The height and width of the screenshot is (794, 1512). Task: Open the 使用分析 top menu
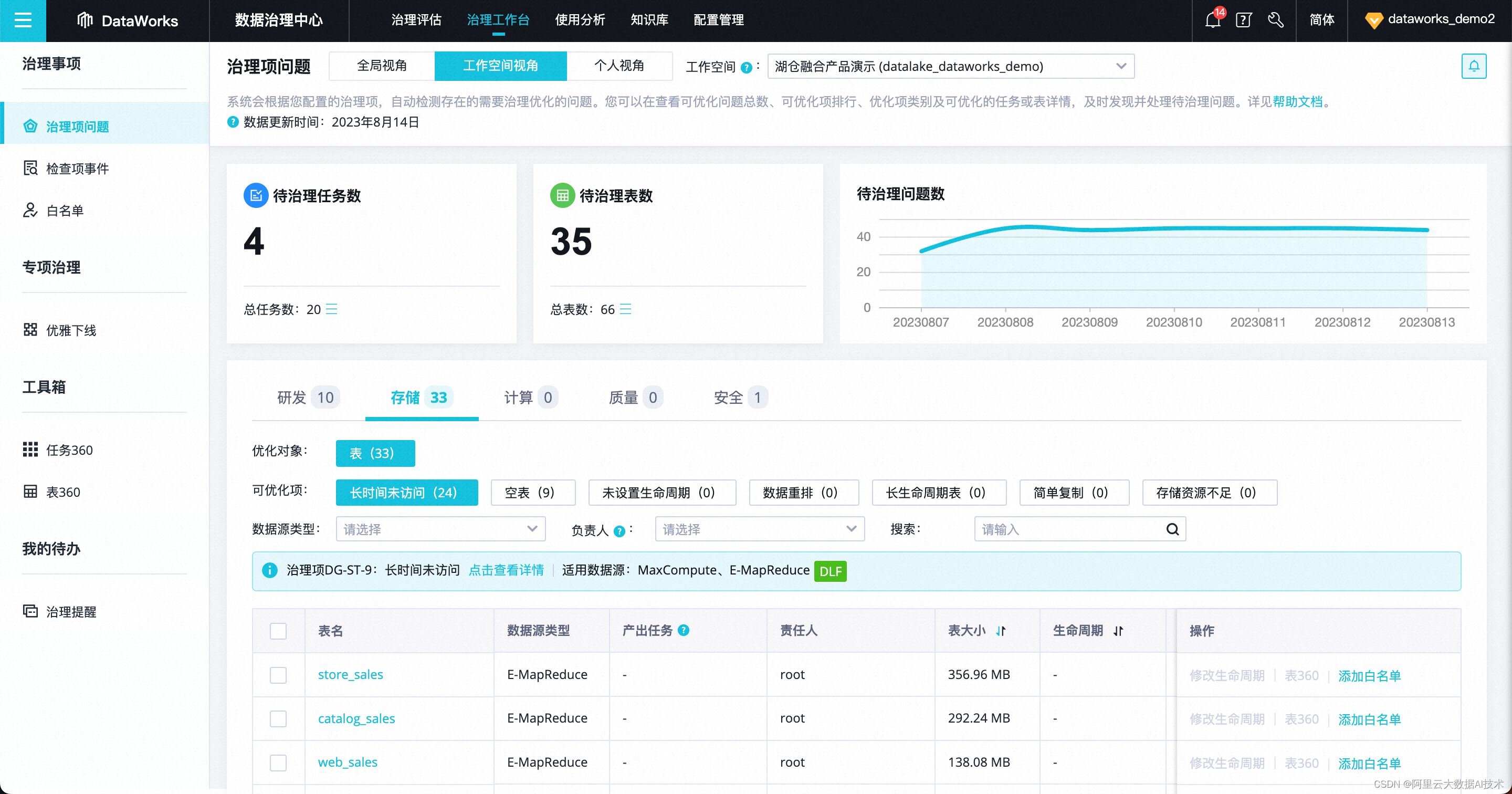(580, 20)
